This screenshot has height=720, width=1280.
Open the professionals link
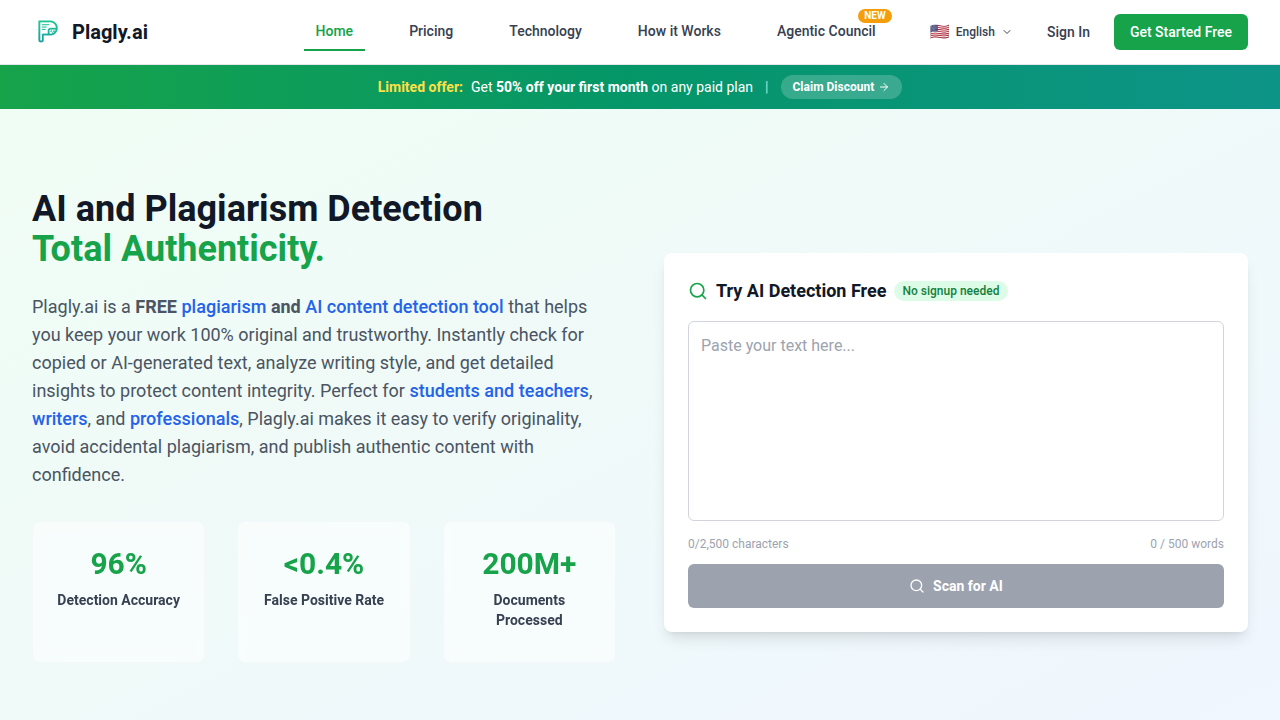coord(184,419)
